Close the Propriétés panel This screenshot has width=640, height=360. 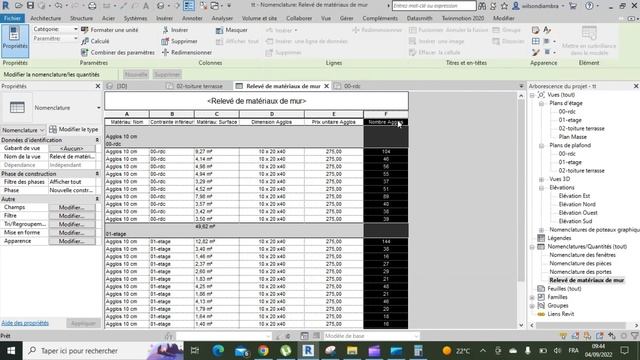pos(98,86)
